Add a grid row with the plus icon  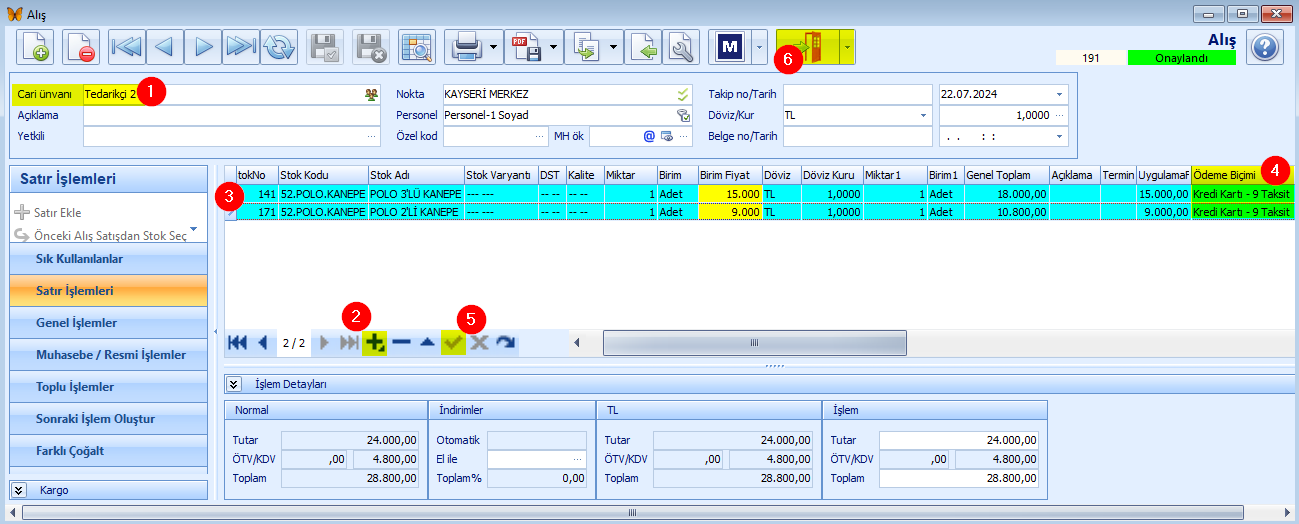tap(375, 342)
